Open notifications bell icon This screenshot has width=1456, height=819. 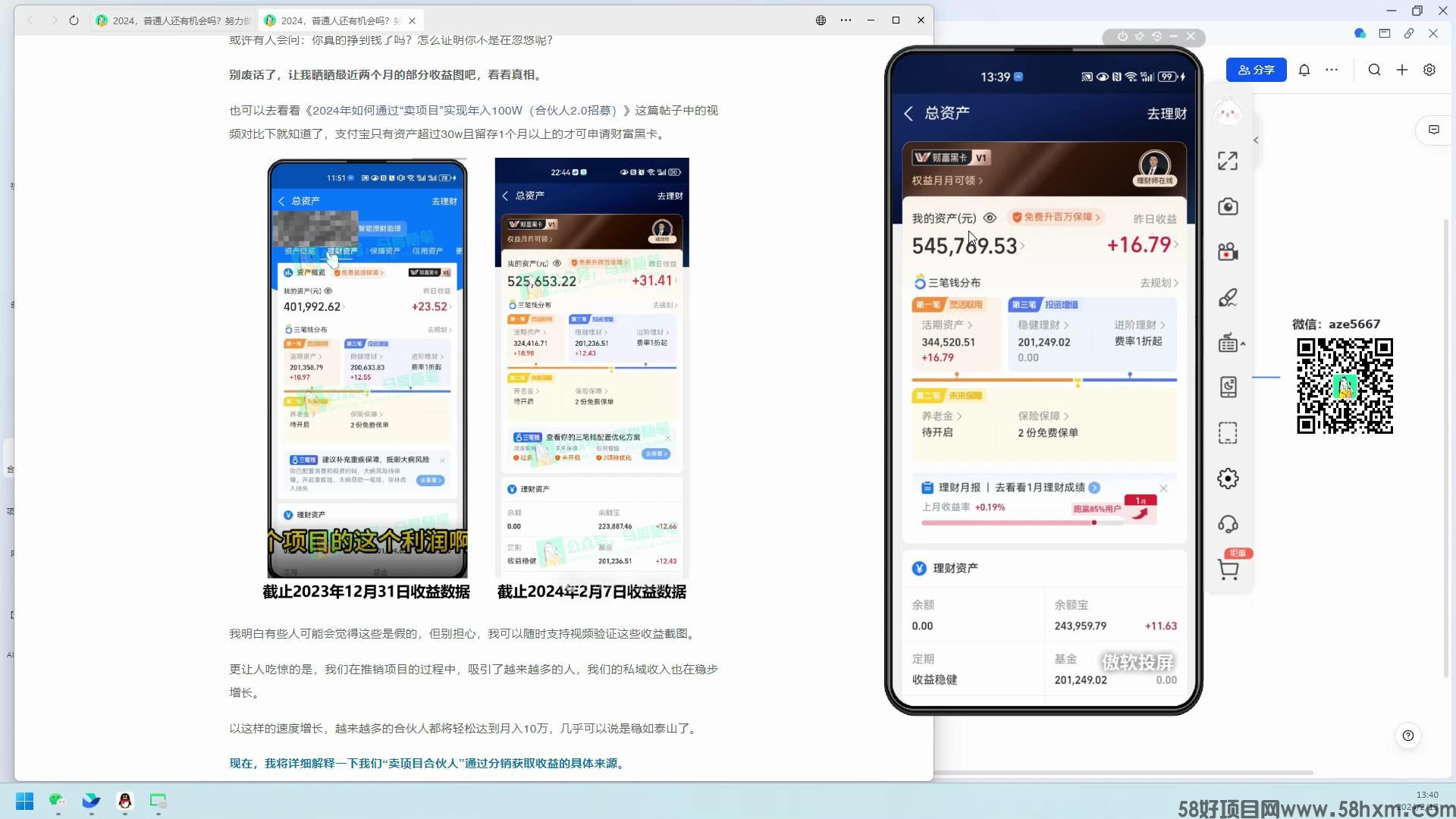click(1304, 70)
